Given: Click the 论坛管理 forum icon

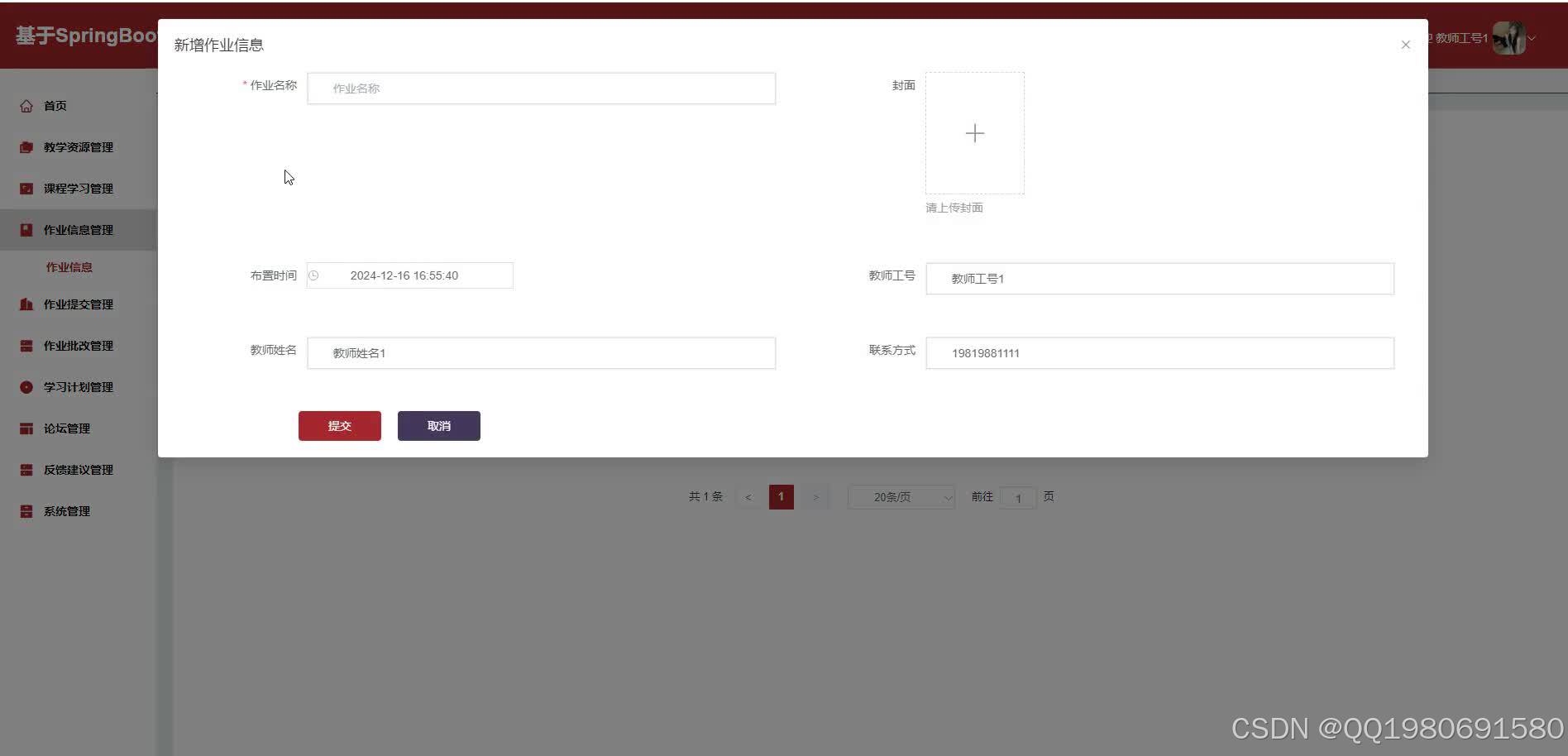Looking at the screenshot, I should [26, 428].
